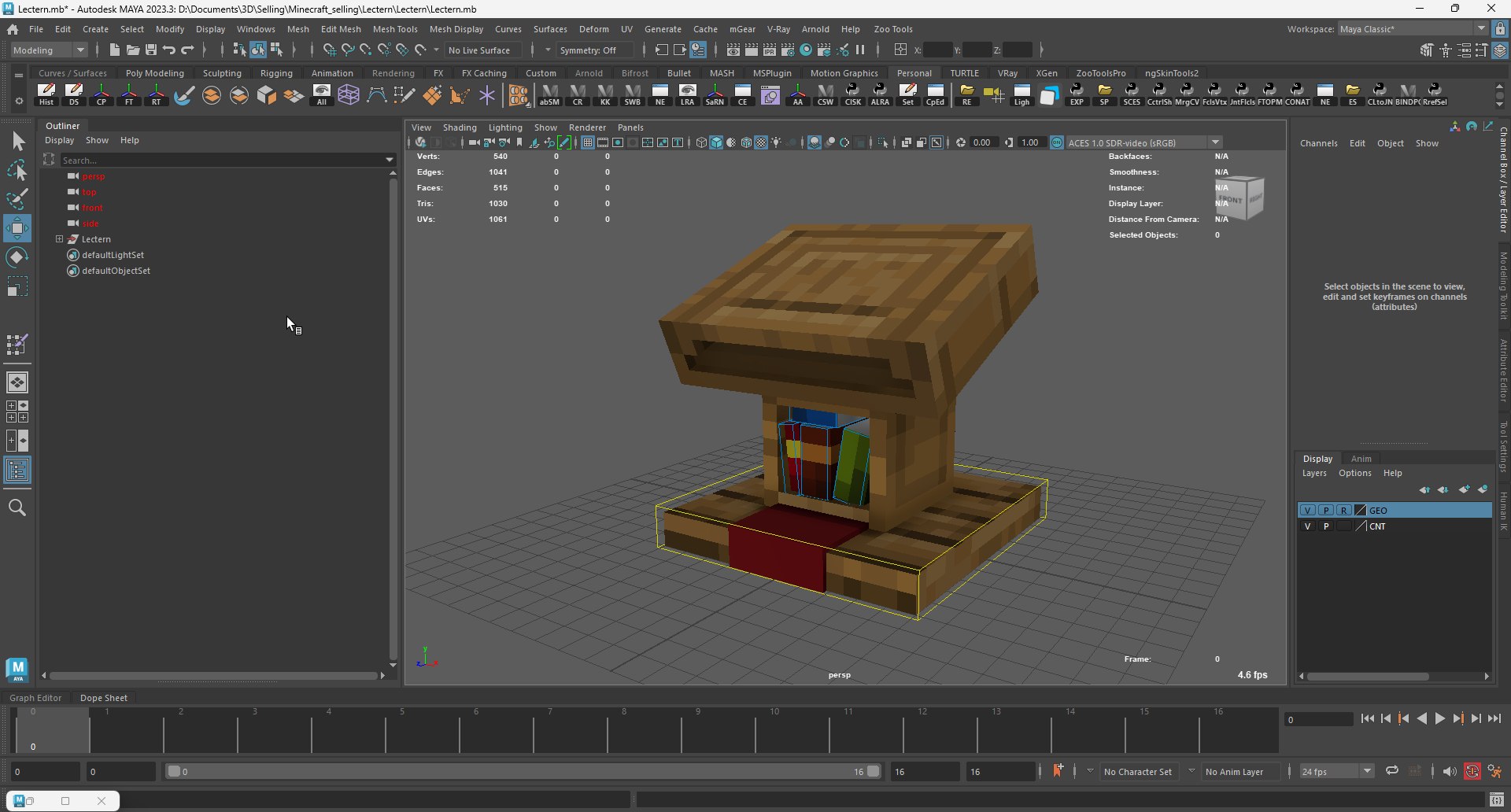Open scene folder icon in status line

pos(133,50)
